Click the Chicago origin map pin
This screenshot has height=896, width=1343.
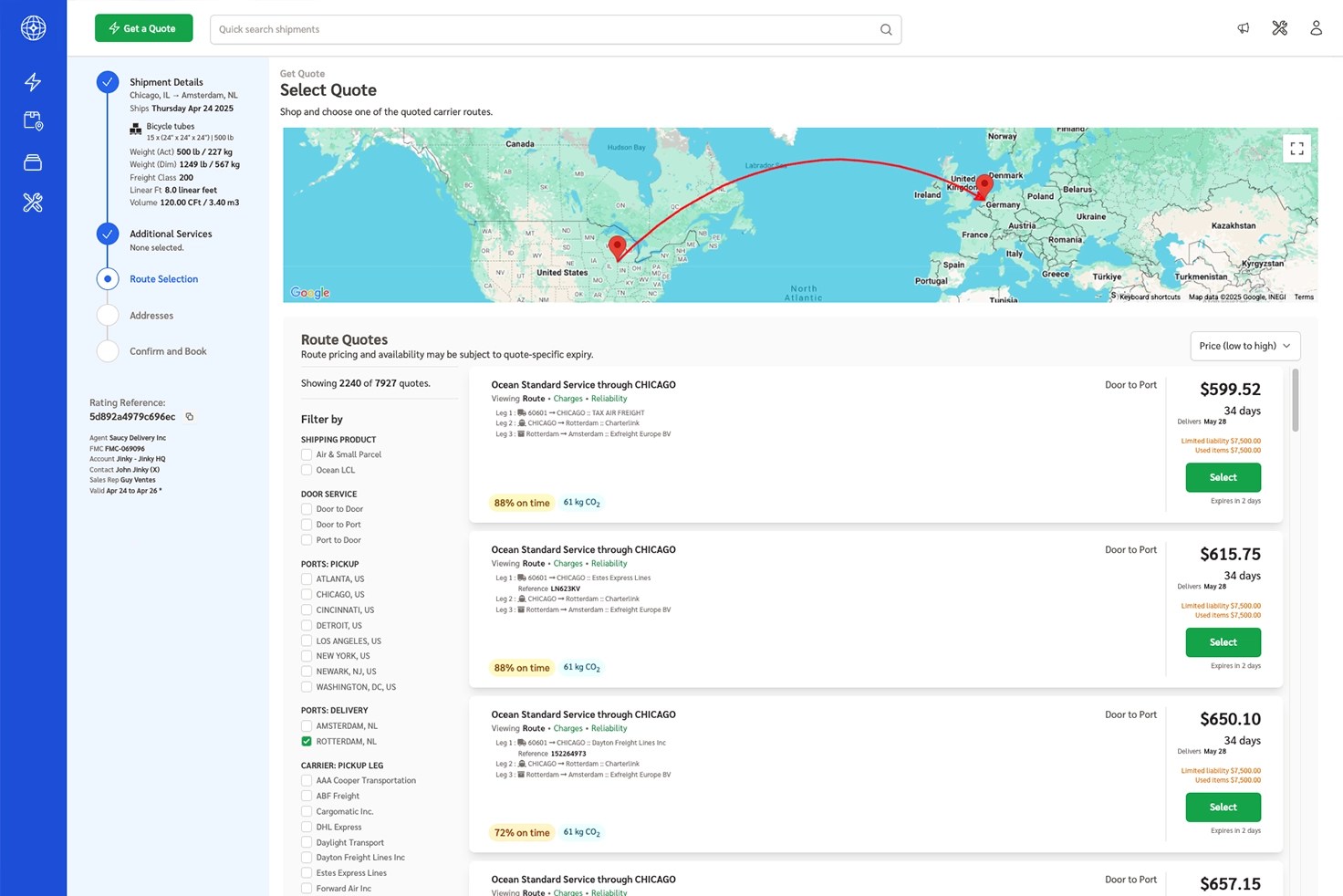pos(618,247)
